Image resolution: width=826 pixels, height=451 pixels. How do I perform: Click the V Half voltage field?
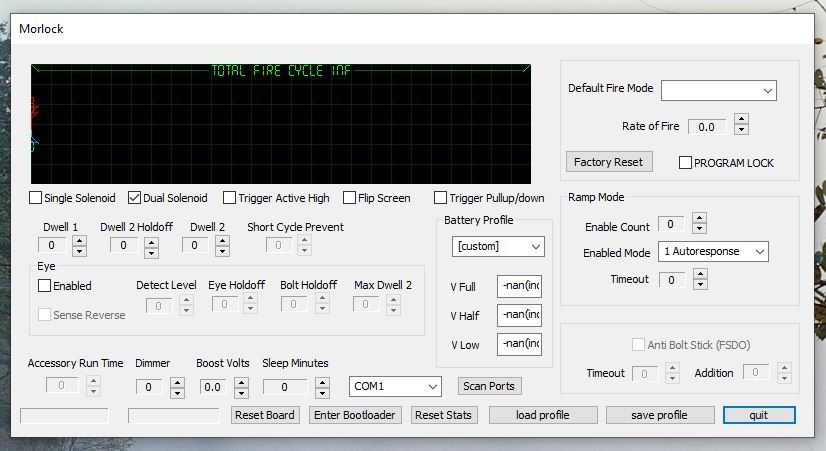[519, 315]
